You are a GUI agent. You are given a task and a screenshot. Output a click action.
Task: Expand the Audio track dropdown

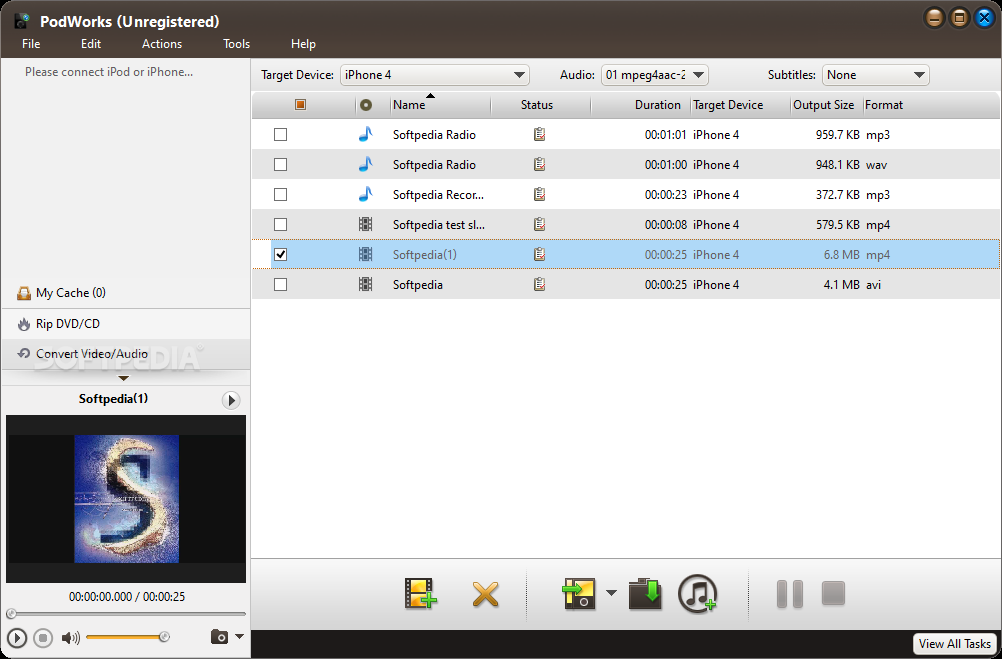(654, 75)
